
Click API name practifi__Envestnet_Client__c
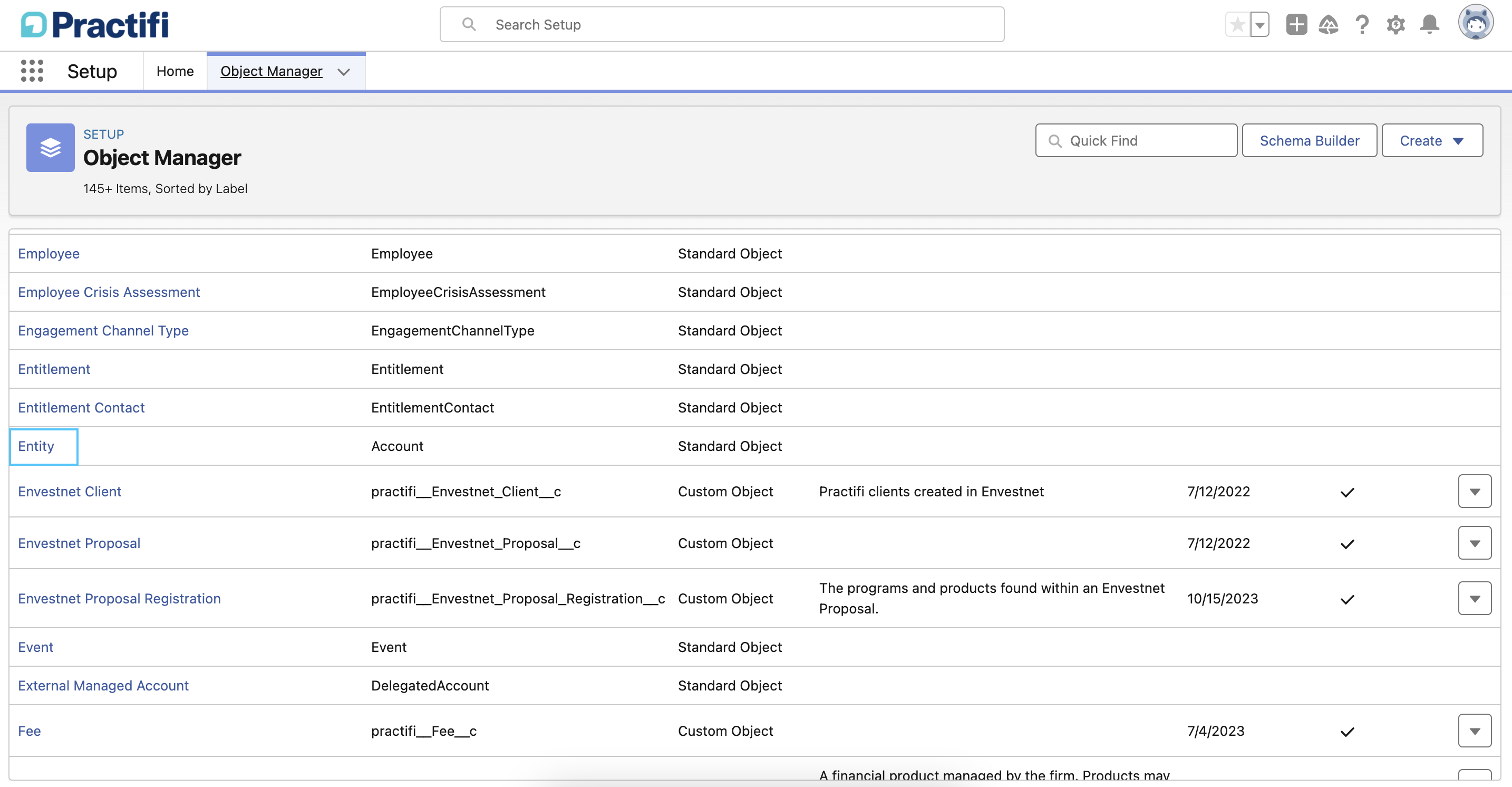[466, 491]
